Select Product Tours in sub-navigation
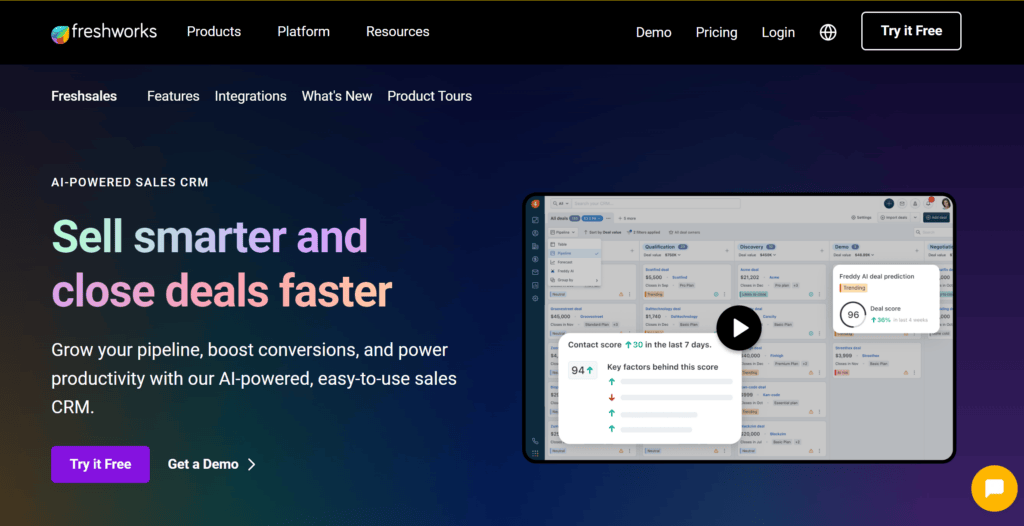 [429, 96]
